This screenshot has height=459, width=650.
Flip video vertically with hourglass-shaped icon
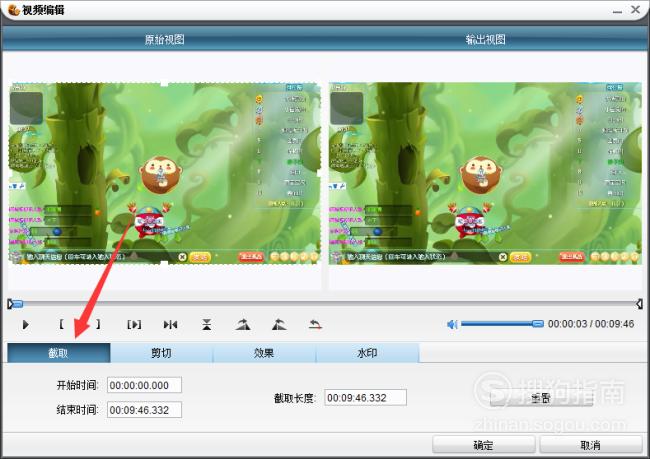point(206,325)
